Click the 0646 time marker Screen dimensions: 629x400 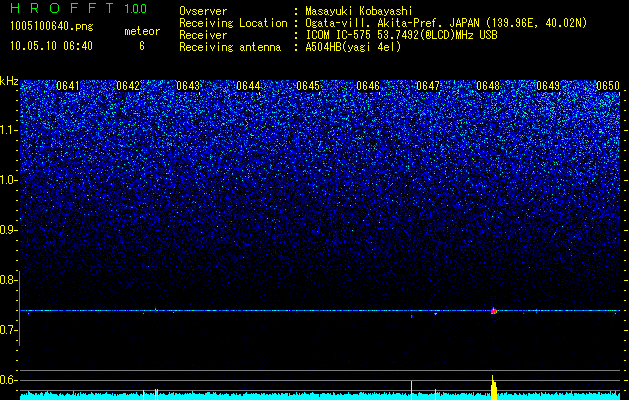(x=368, y=86)
